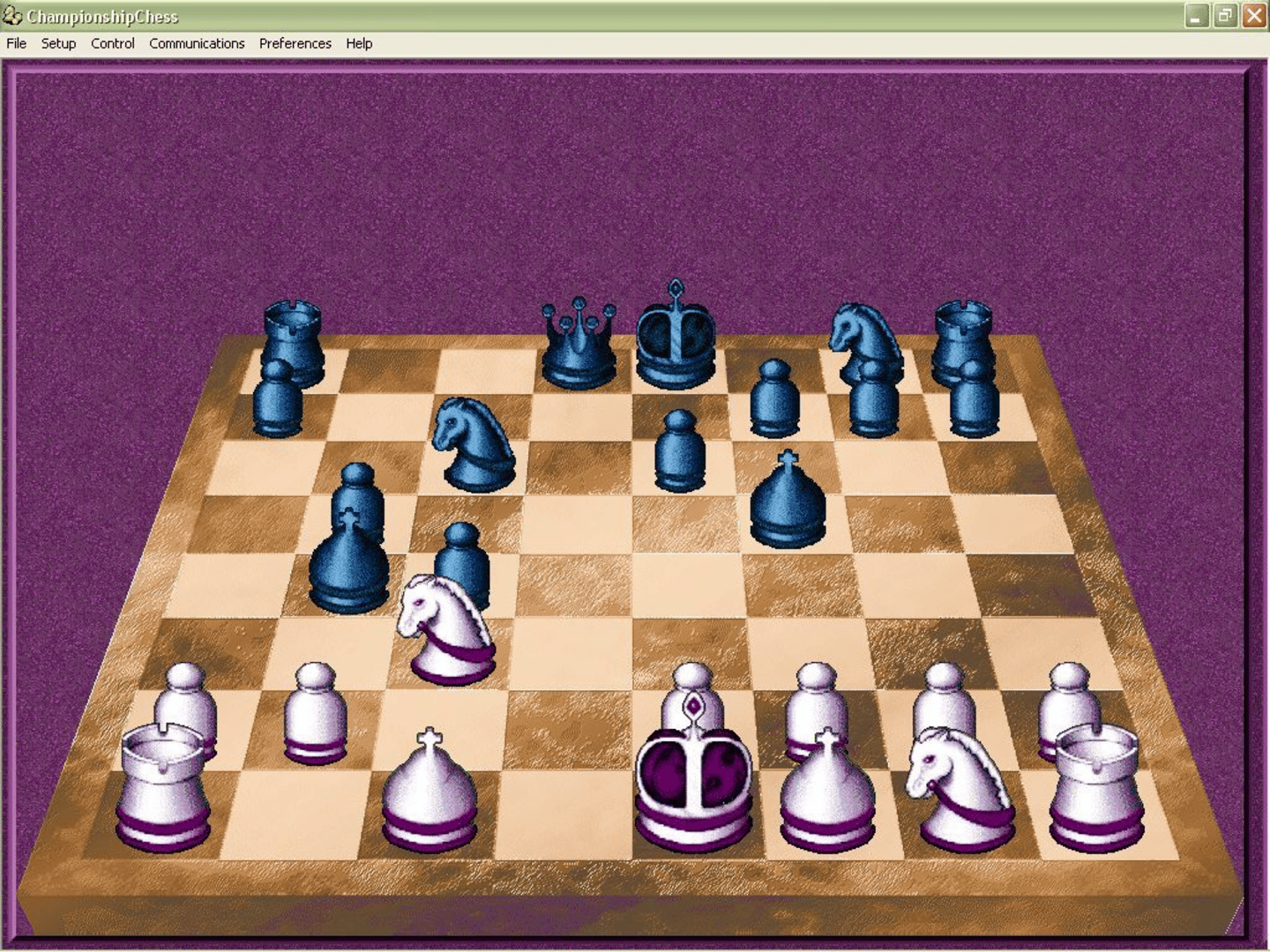Select the black bishop on b4
This screenshot has height=952, width=1270.
click(x=349, y=562)
